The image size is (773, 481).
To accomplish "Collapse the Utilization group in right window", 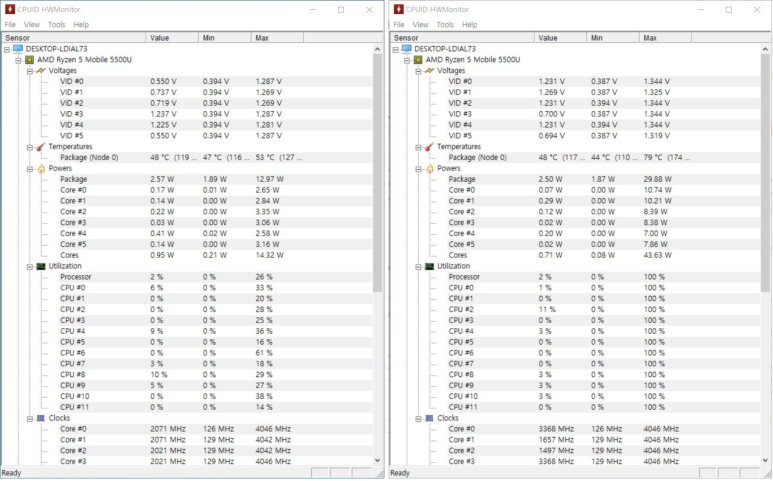I will (418, 267).
